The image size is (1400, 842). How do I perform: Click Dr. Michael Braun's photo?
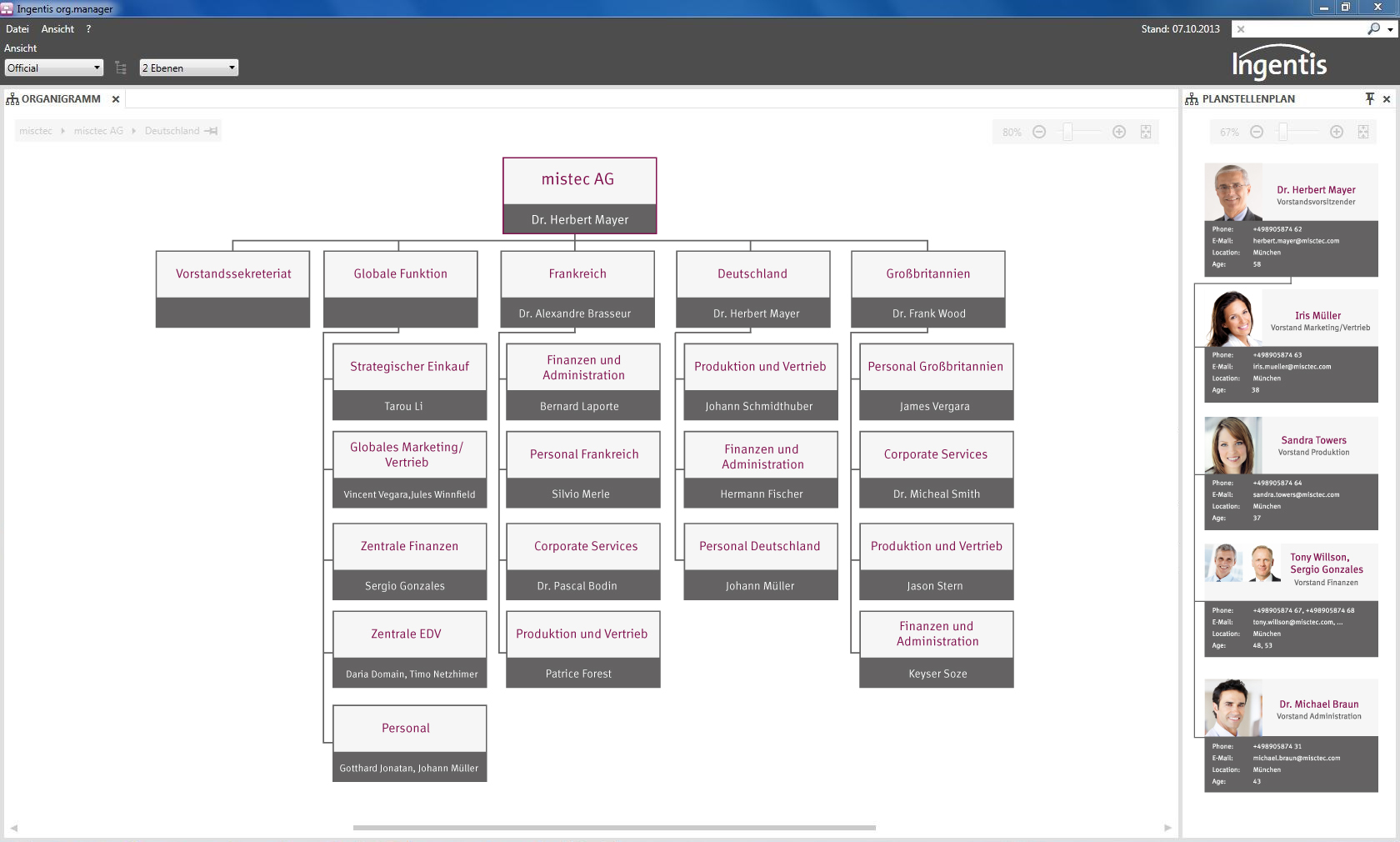[1233, 708]
